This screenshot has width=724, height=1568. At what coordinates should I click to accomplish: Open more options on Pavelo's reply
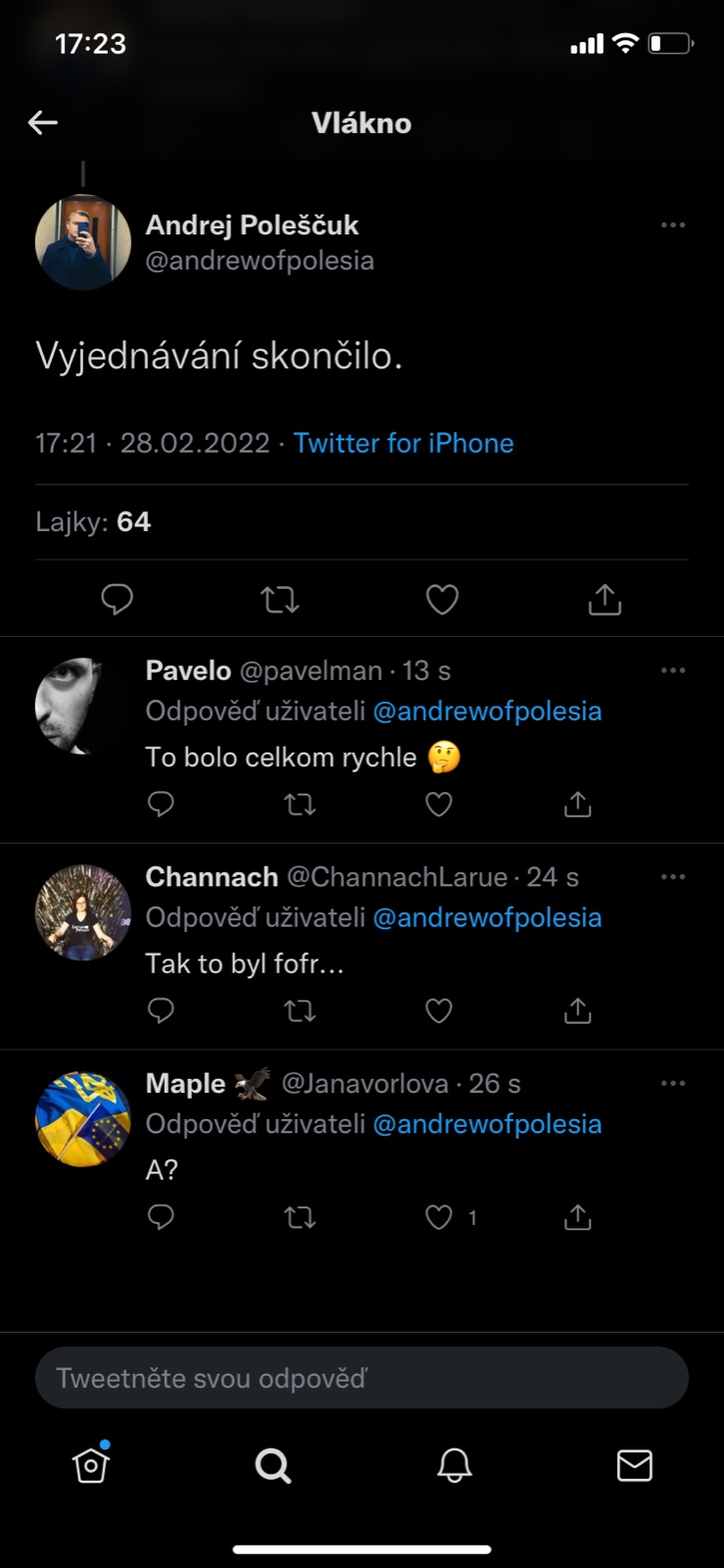click(673, 670)
